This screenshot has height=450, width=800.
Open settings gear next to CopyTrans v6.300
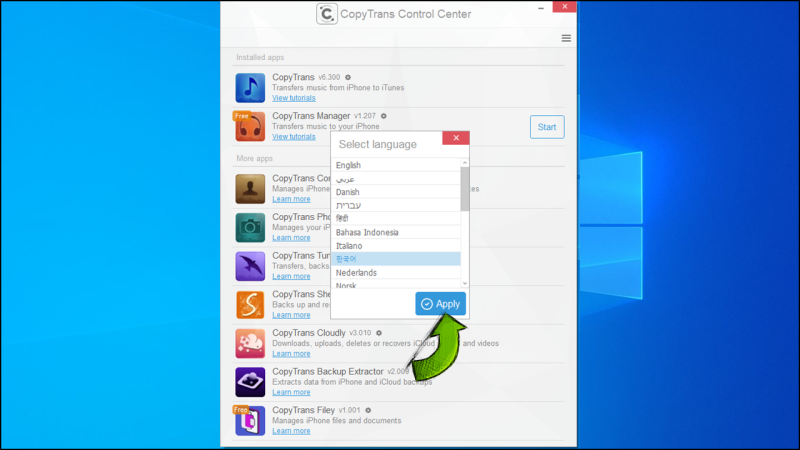(x=348, y=77)
